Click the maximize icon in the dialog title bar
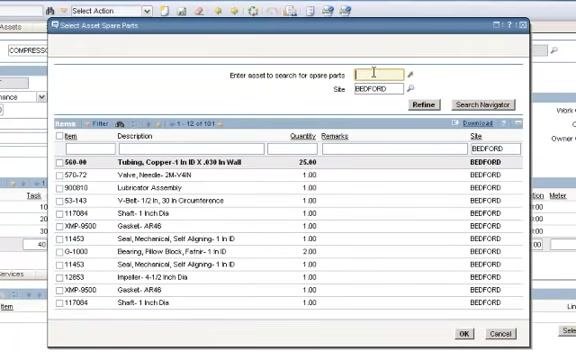This screenshot has height=360, width=576. (496, 25)
